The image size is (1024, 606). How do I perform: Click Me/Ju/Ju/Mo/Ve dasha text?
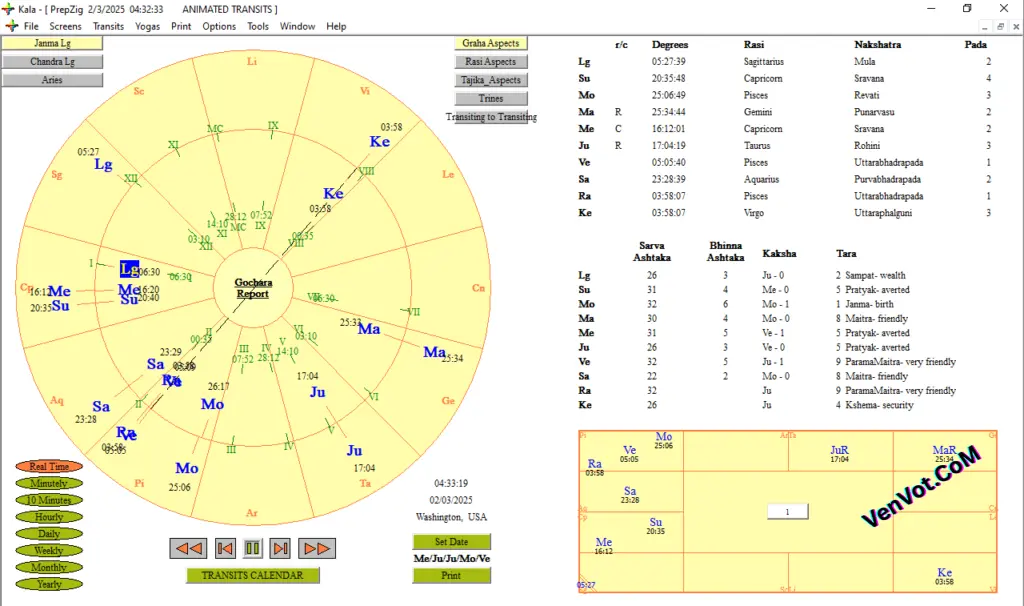pos(451,558)
